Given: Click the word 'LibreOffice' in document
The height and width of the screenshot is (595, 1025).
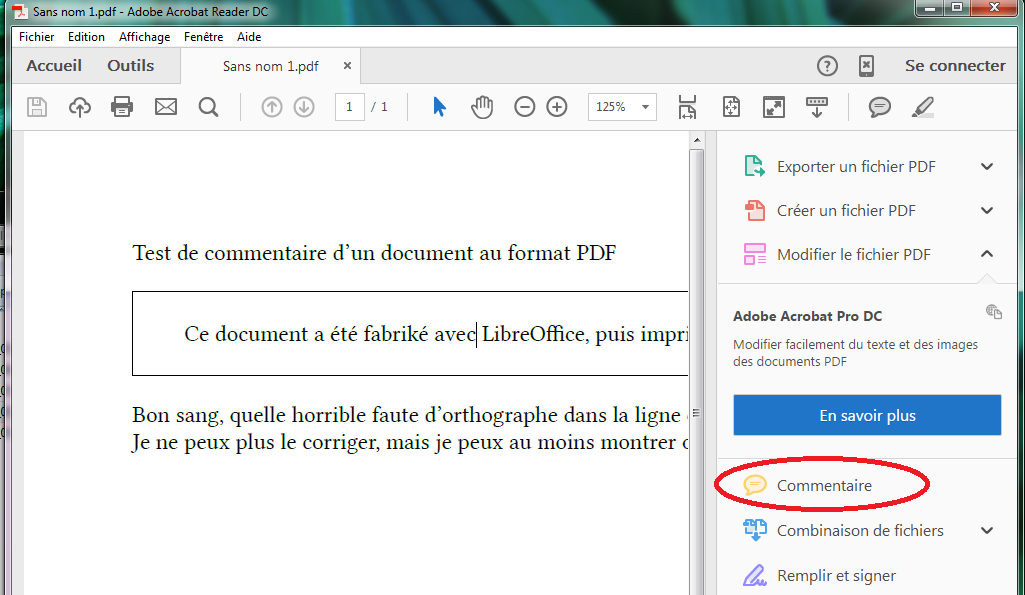Looking at the screenshot, I should point(533,333).
